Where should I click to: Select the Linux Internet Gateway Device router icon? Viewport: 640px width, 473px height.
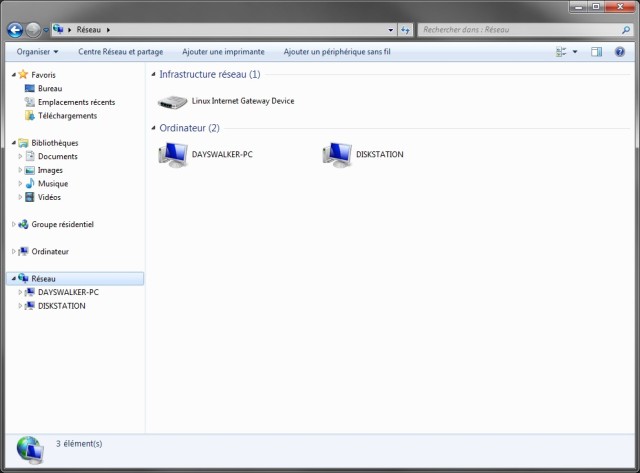coord(173,102)
